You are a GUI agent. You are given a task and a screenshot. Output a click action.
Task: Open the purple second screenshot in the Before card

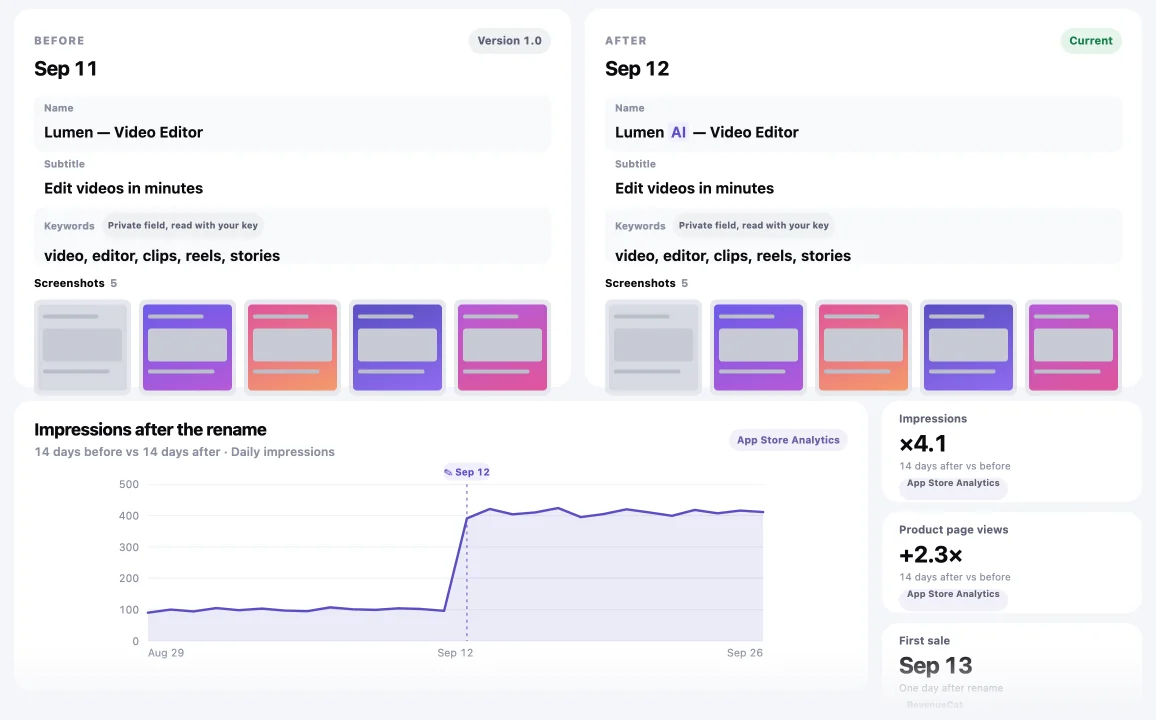(187, 347)
